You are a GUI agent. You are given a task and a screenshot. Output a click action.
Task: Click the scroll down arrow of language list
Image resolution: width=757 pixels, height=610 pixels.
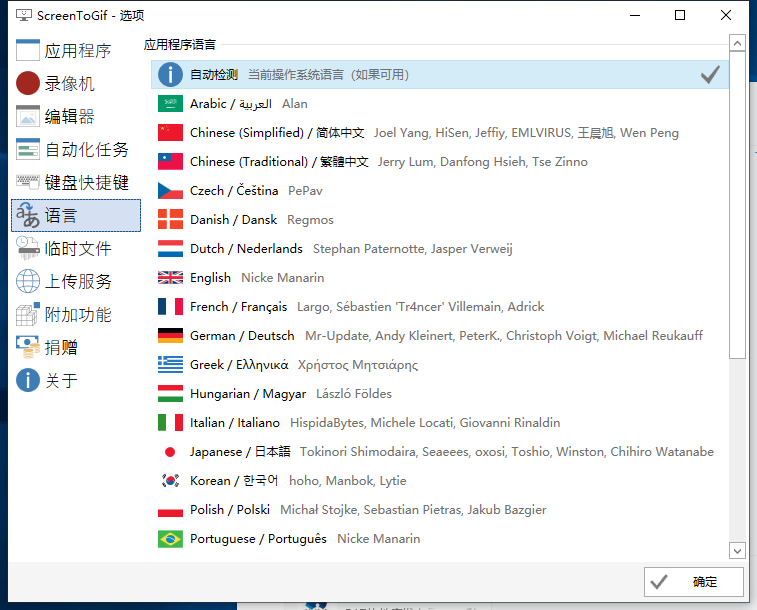click(737, 550)
